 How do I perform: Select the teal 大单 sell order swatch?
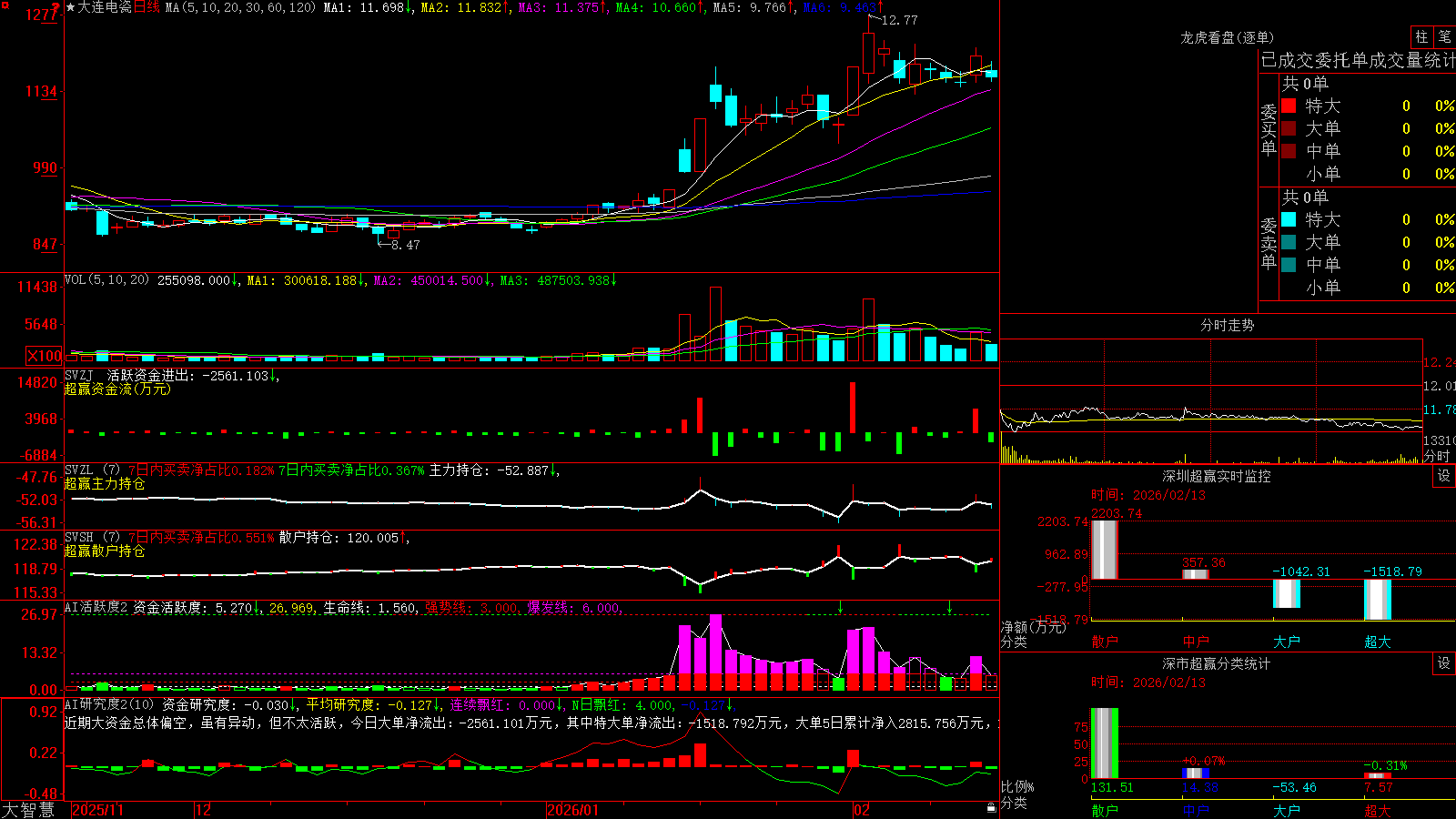click(1289, 242)
